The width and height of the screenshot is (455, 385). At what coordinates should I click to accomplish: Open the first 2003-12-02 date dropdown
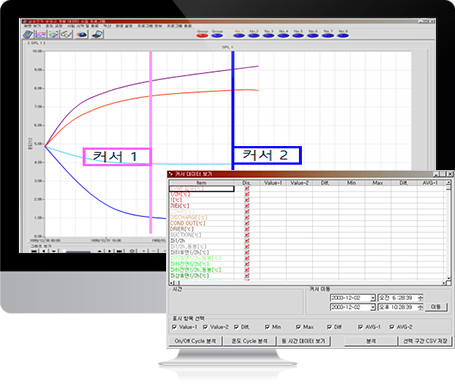point(373,298)
